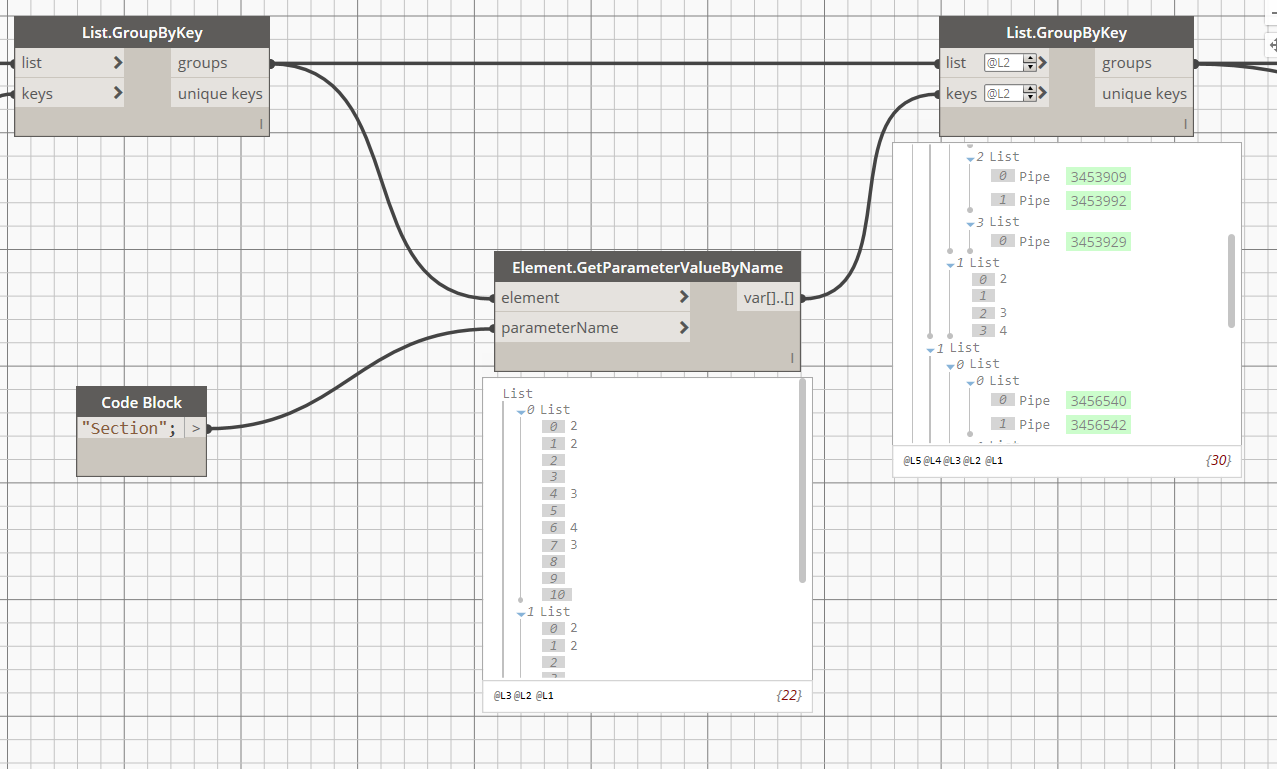The width and height of the screenshot is (1277, 769).
Task: Collapse 1 List holding values 2, 3, 4
Action: click(950, 264)
